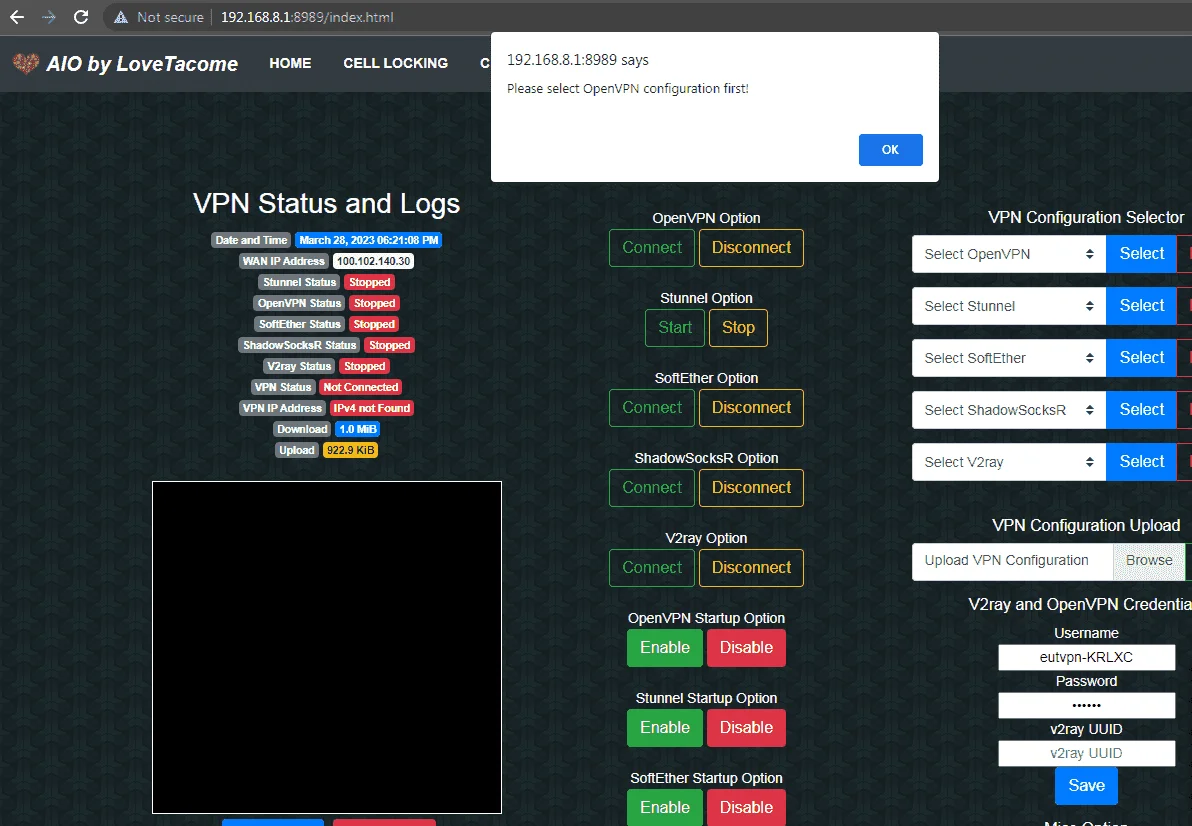Open the Select ShadowSocksR dropdown
1192x826 pixels.
1009,410
